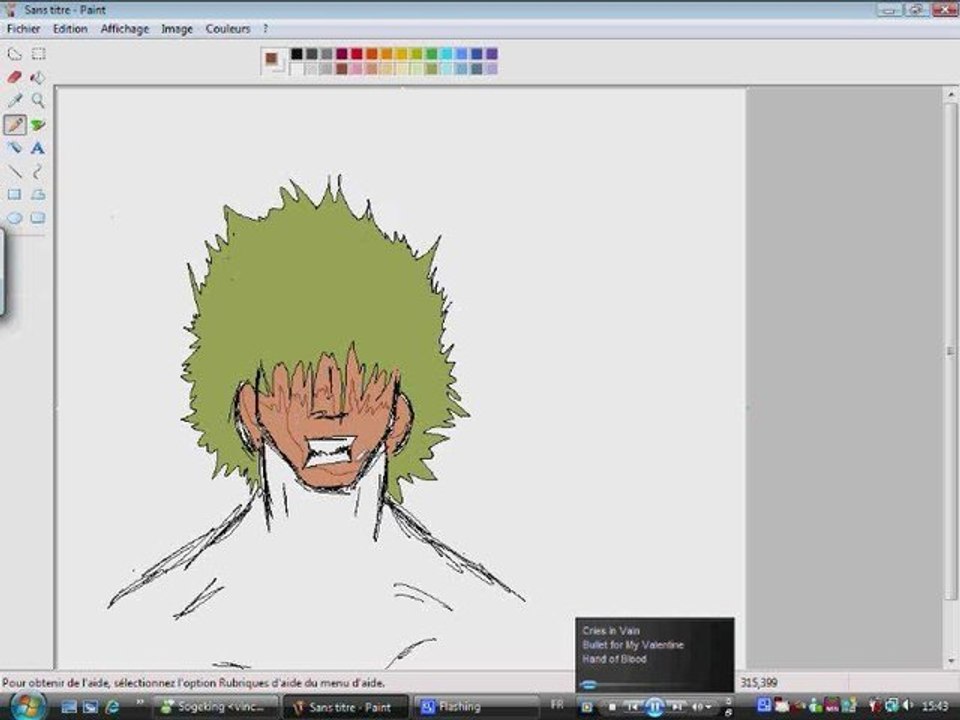Select the Polygon shape tool
The image size is (960, 720).
(38, 195)
